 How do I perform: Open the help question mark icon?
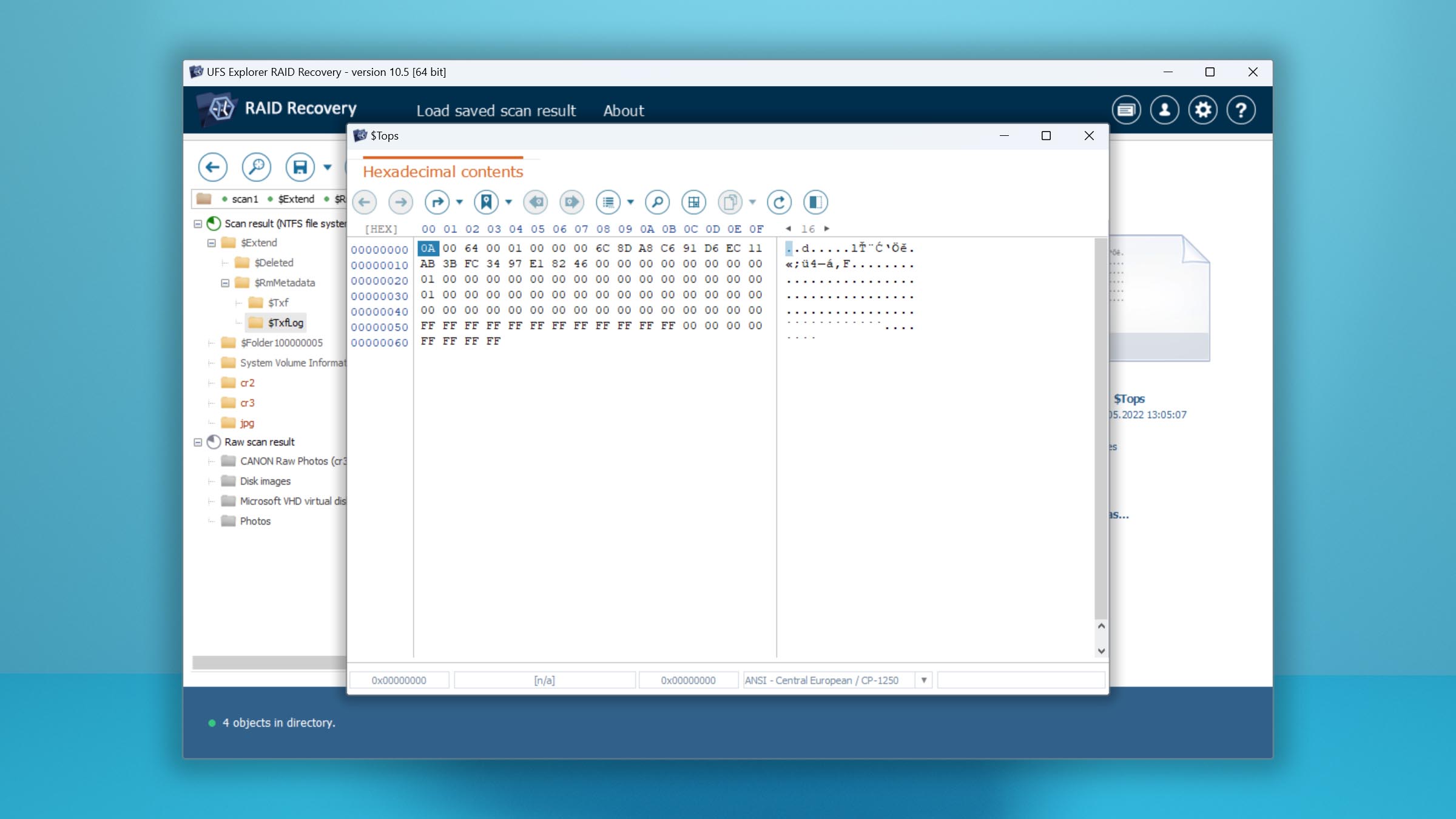coord(1241,110)
